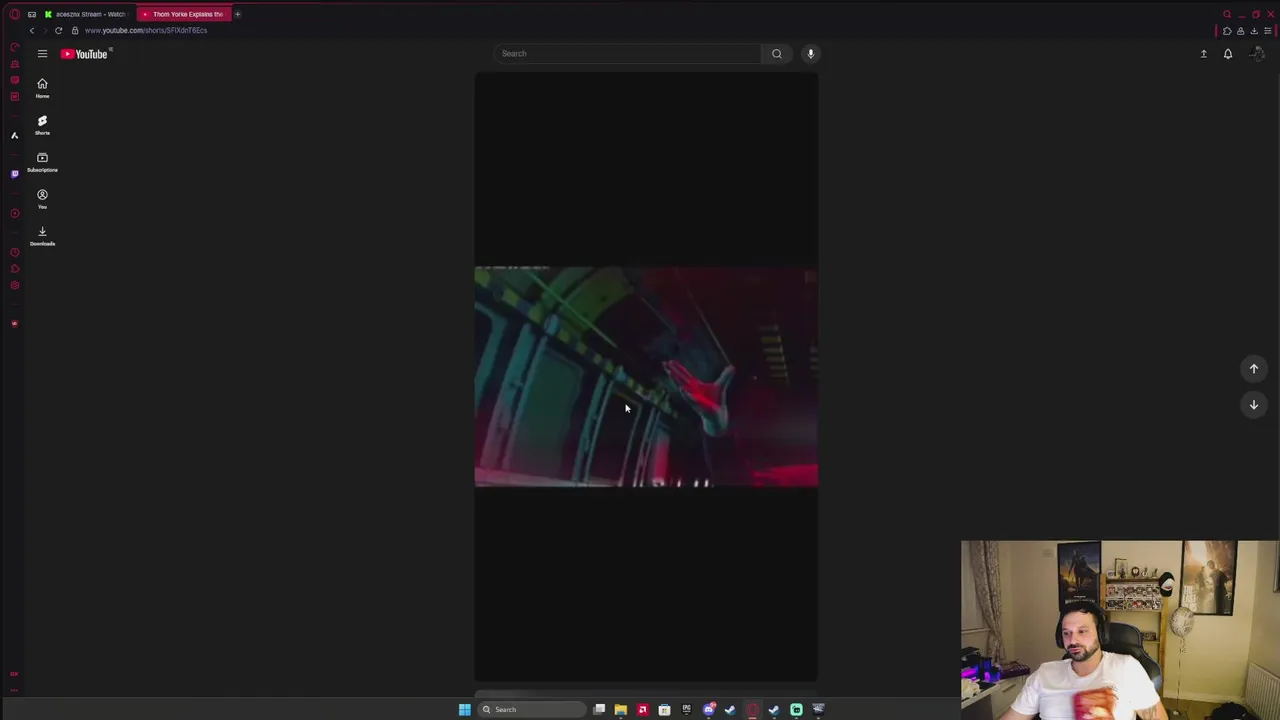Click the youtube.com address bar URL

click(146, 30)
